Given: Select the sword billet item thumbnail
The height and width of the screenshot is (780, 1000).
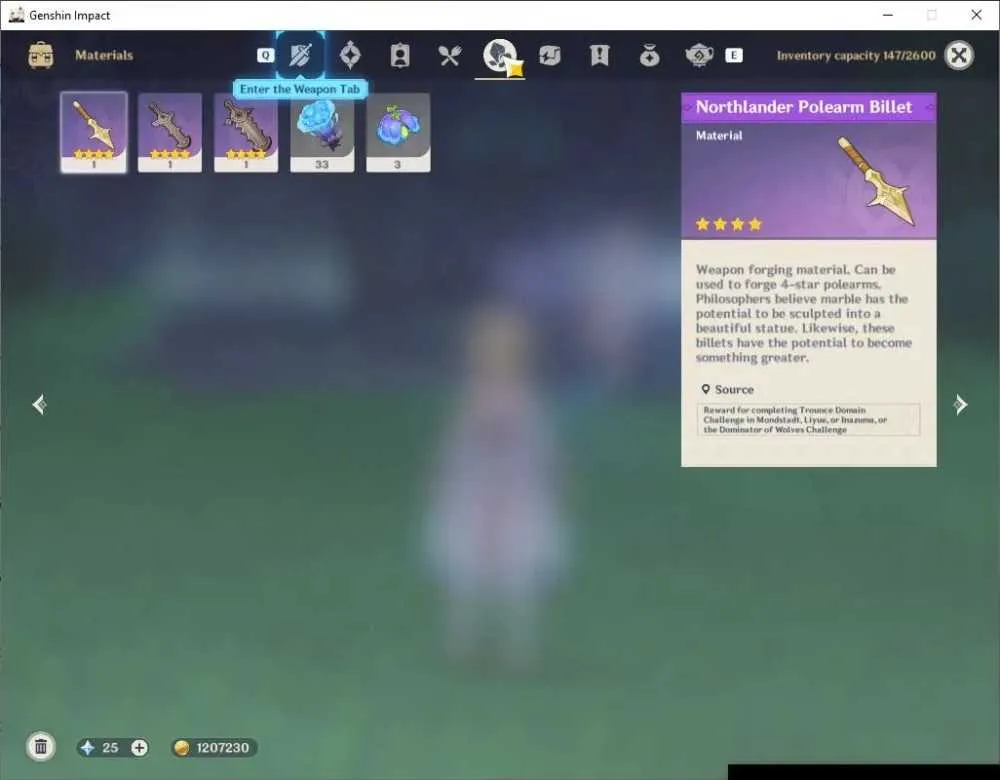Looking at the screenshot, I should click(170, 132).
